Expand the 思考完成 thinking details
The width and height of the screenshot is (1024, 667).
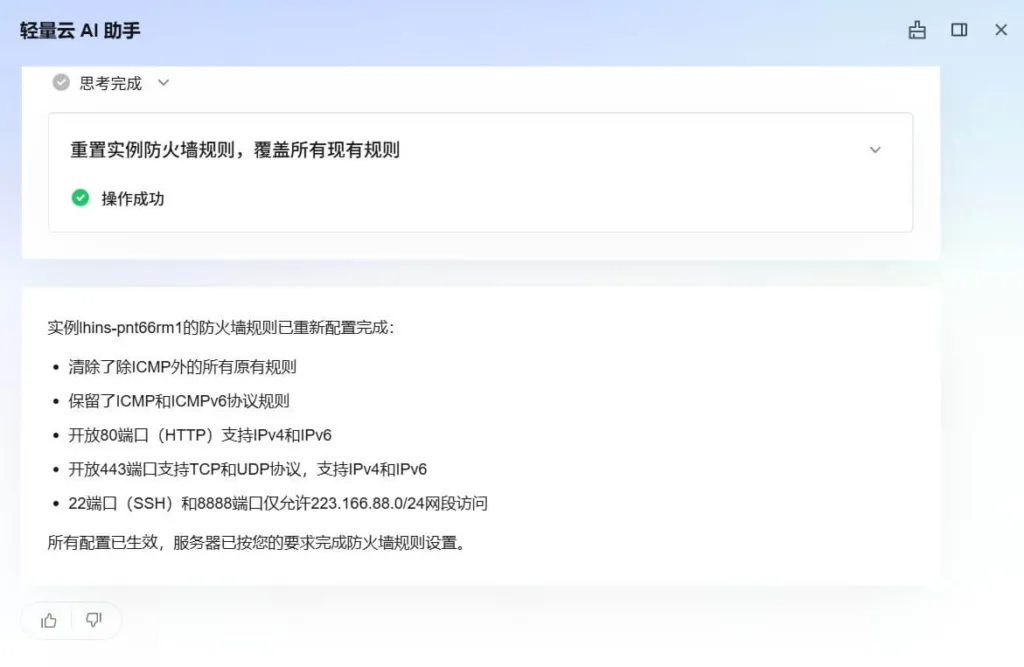pos(163,83)
